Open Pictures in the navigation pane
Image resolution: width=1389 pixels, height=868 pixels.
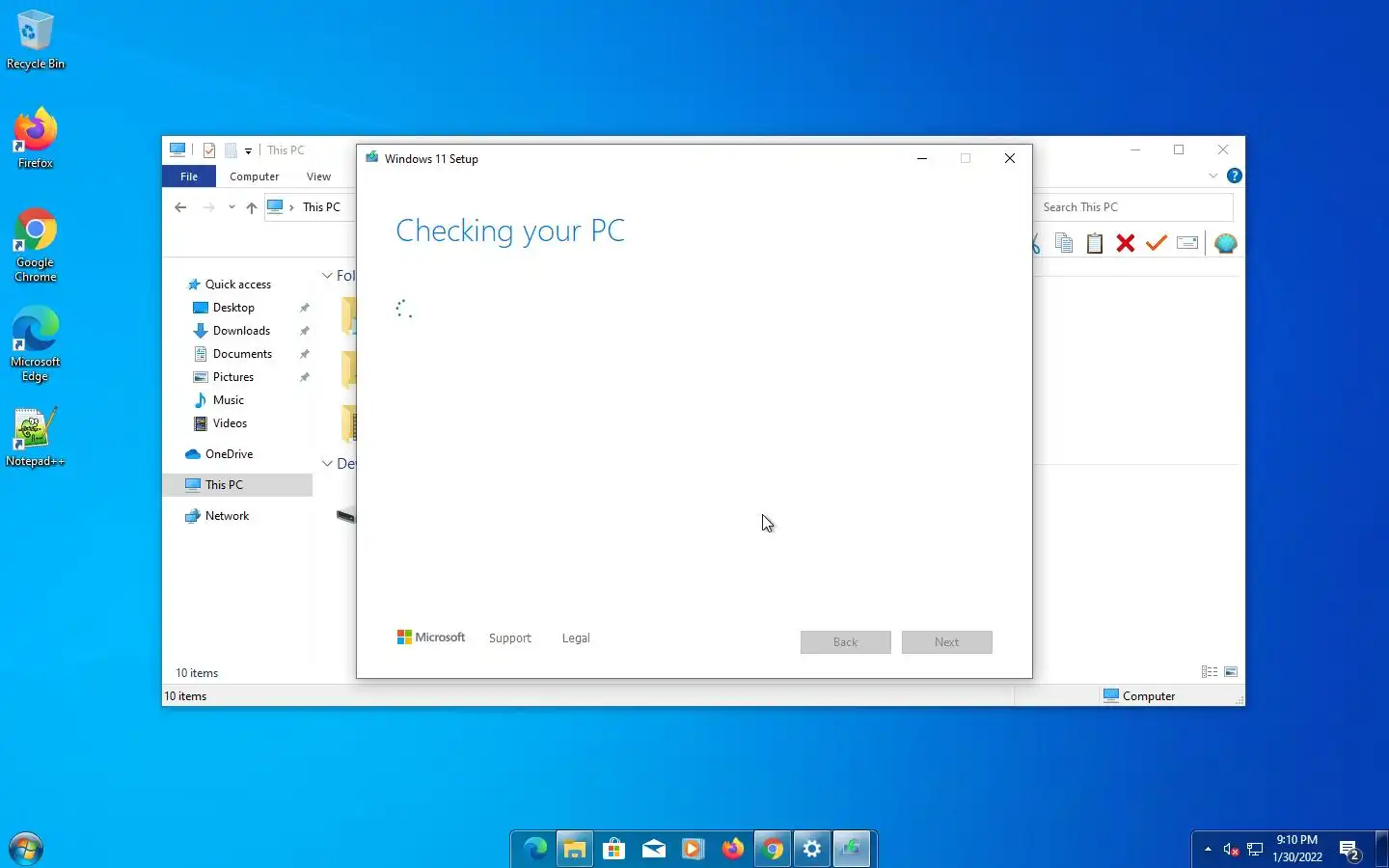233,377
